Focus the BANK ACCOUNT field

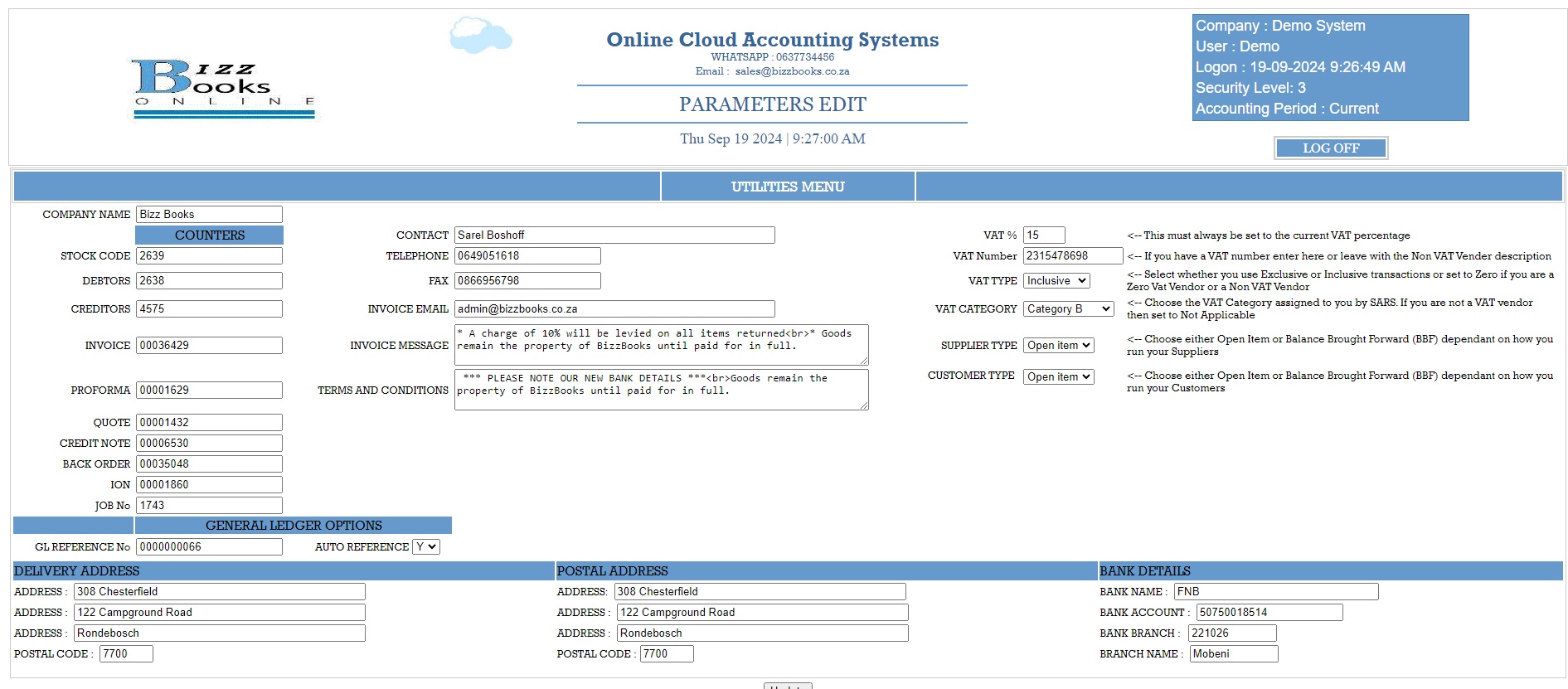point(1269,613)
